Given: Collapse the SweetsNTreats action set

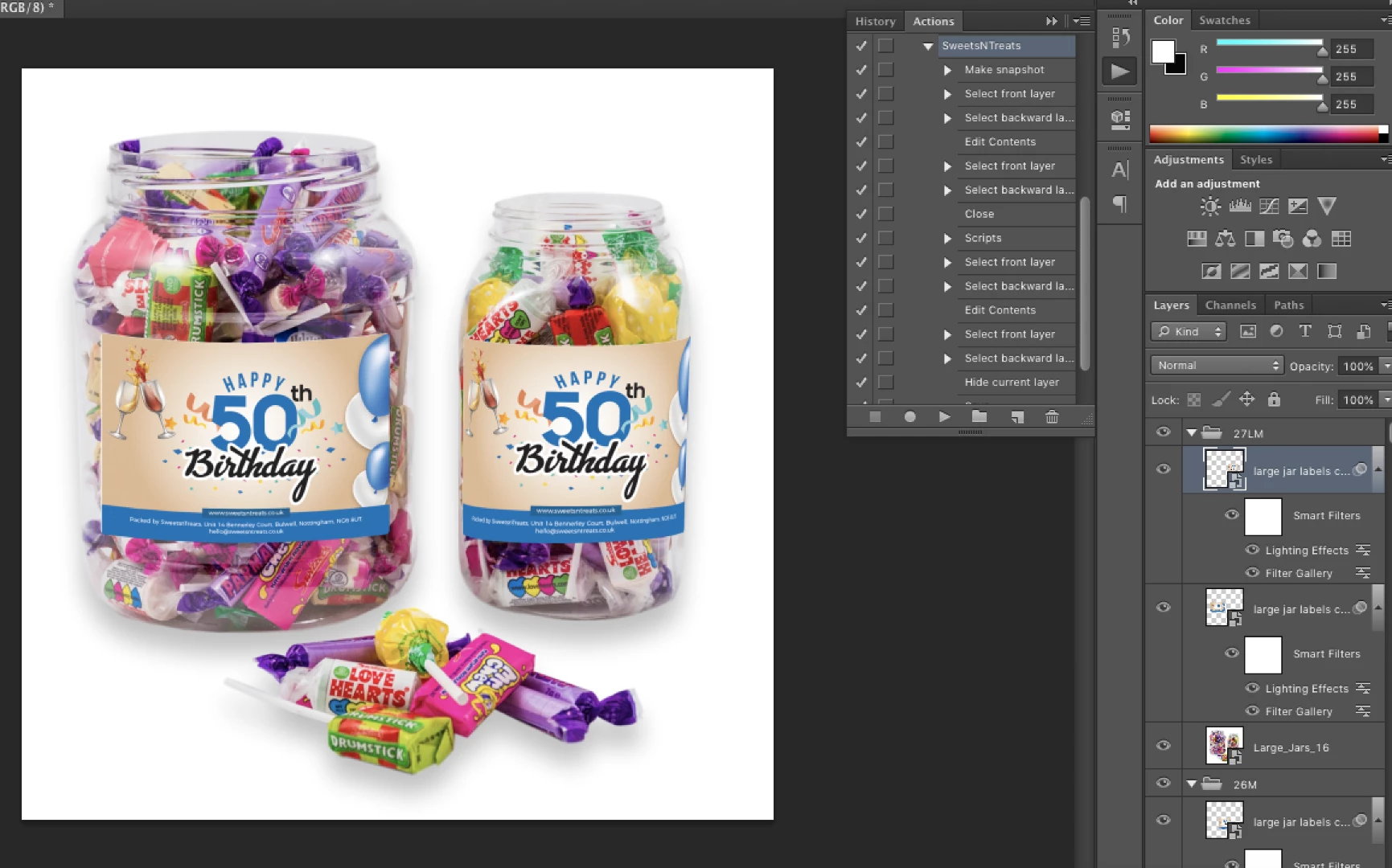Looking at the screenshot, I should tap(928, 46).
